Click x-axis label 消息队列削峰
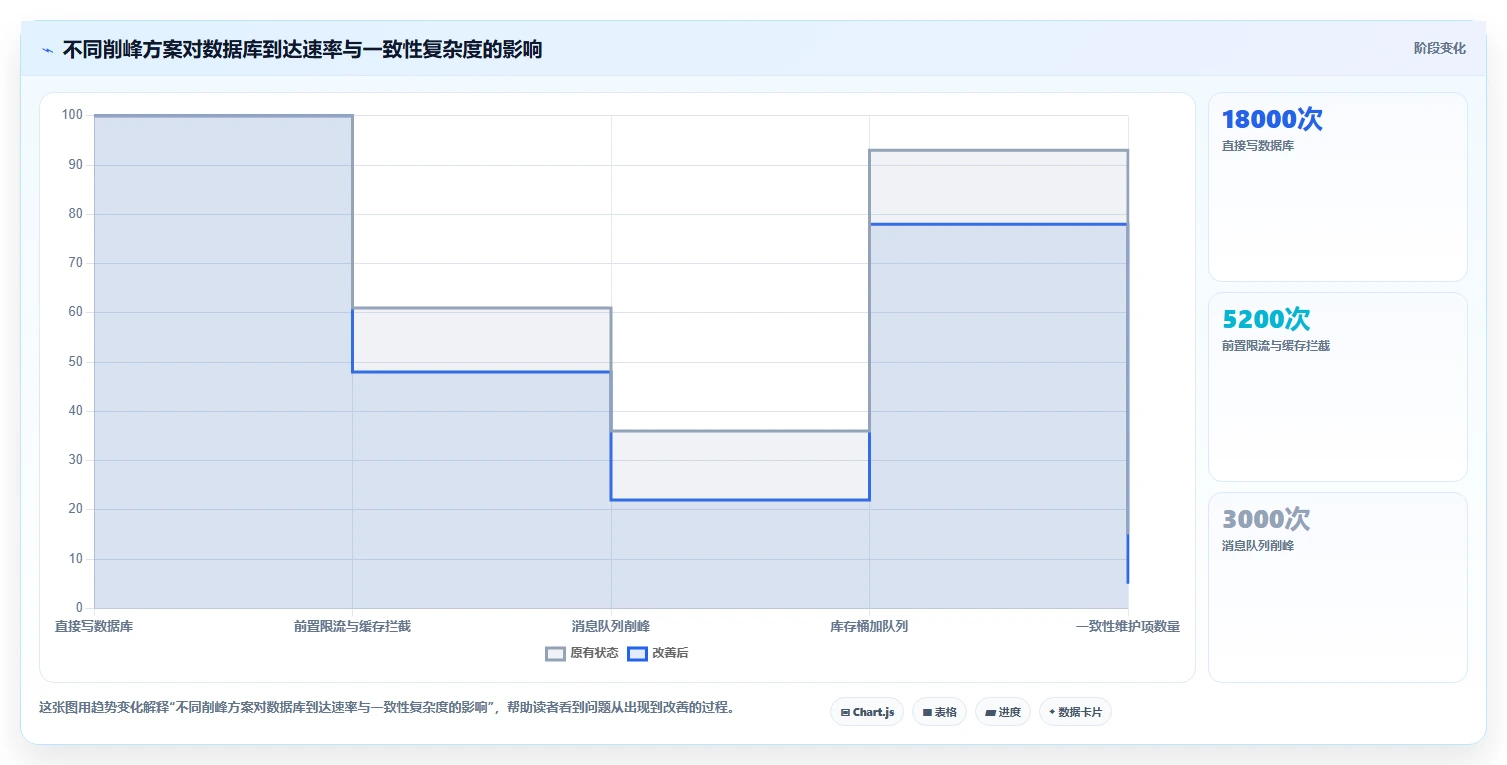This screenshot has width=1507, height=765. click(x=611, y=627)
